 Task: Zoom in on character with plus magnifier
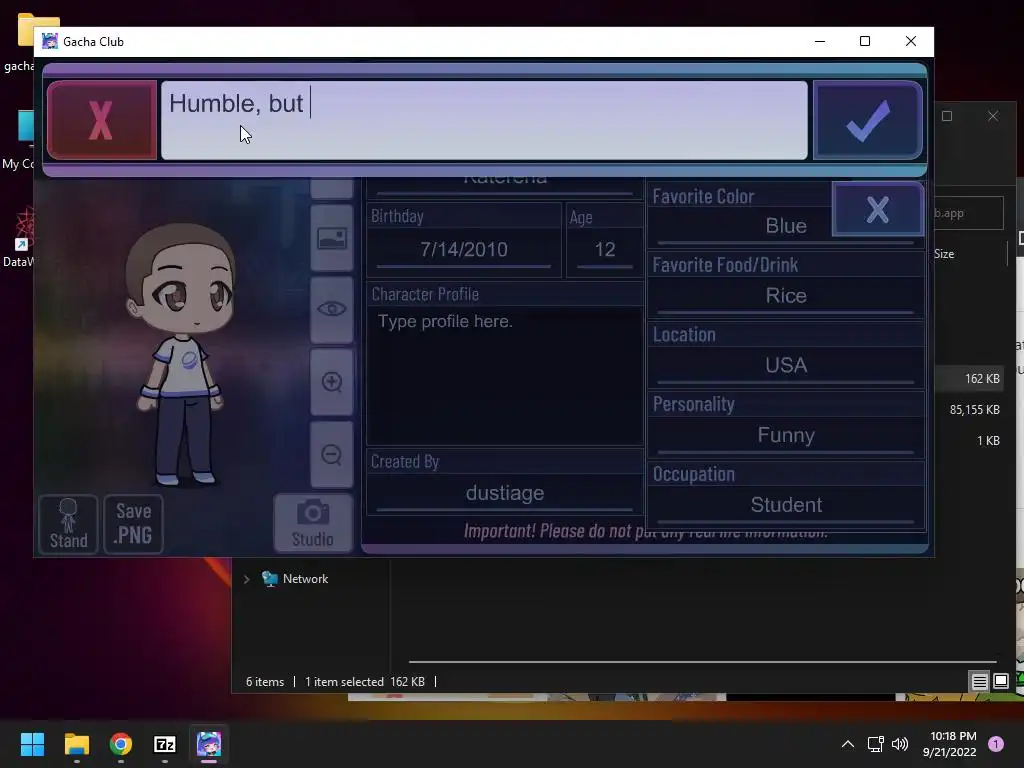(x=332, y=382)
